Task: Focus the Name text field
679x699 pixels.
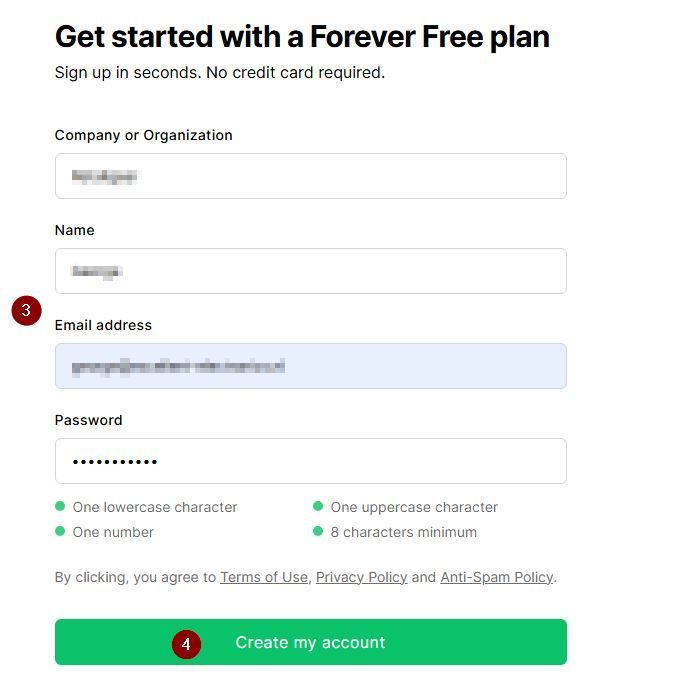Action: click(x=310, y=271)
